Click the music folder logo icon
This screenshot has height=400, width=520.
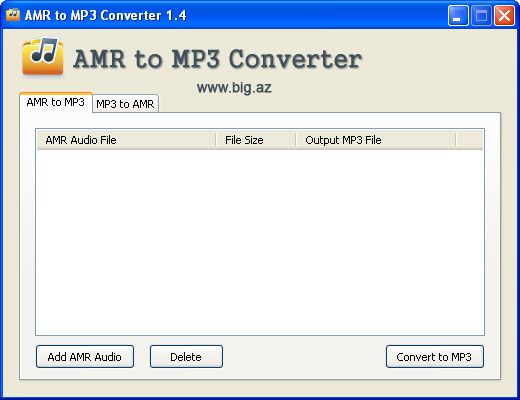tap(43, 56)
